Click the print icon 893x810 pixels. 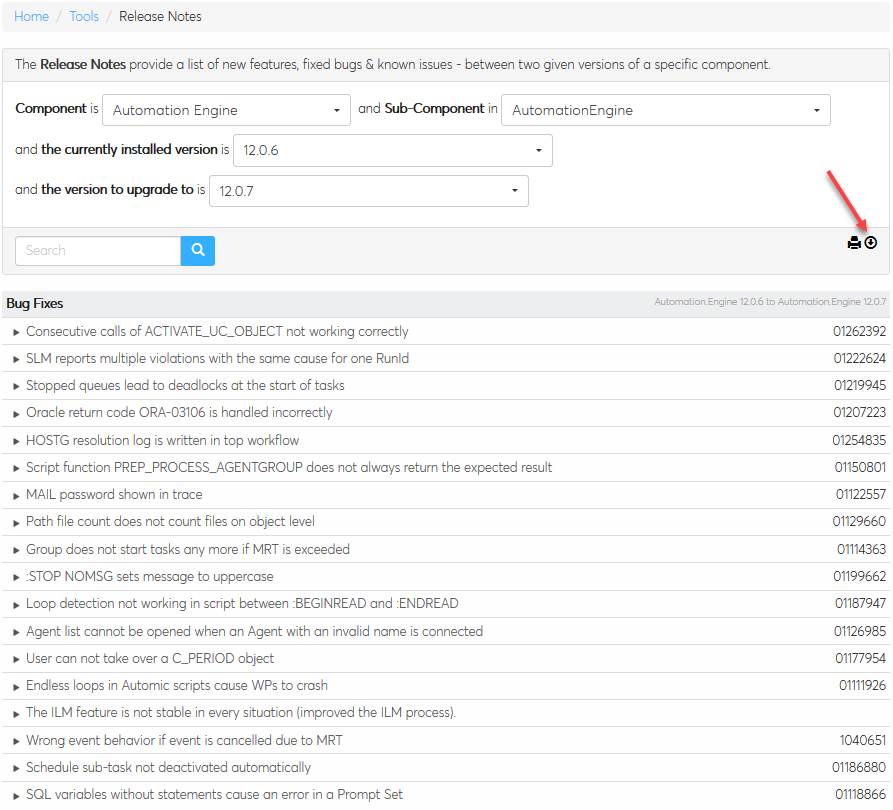point(854,243)
